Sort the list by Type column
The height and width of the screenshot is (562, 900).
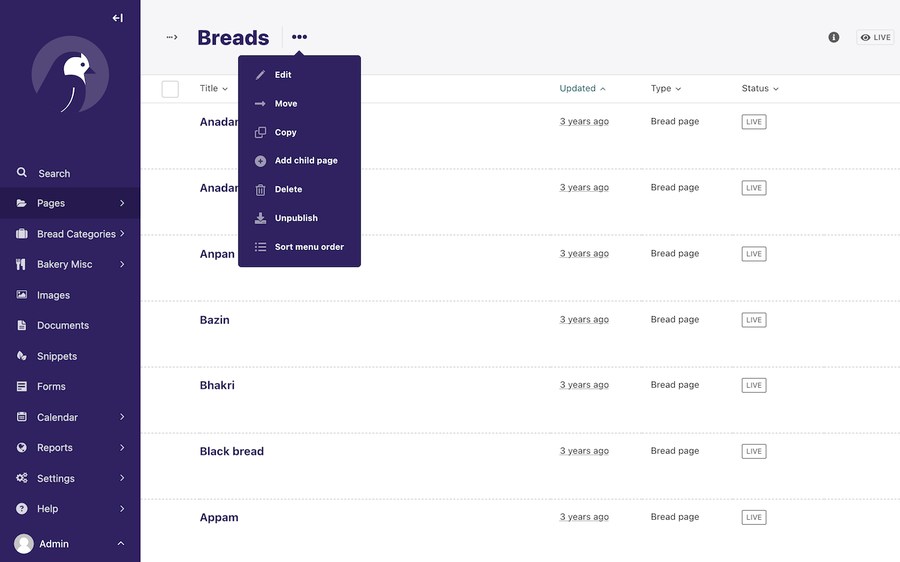pos(666,88)
